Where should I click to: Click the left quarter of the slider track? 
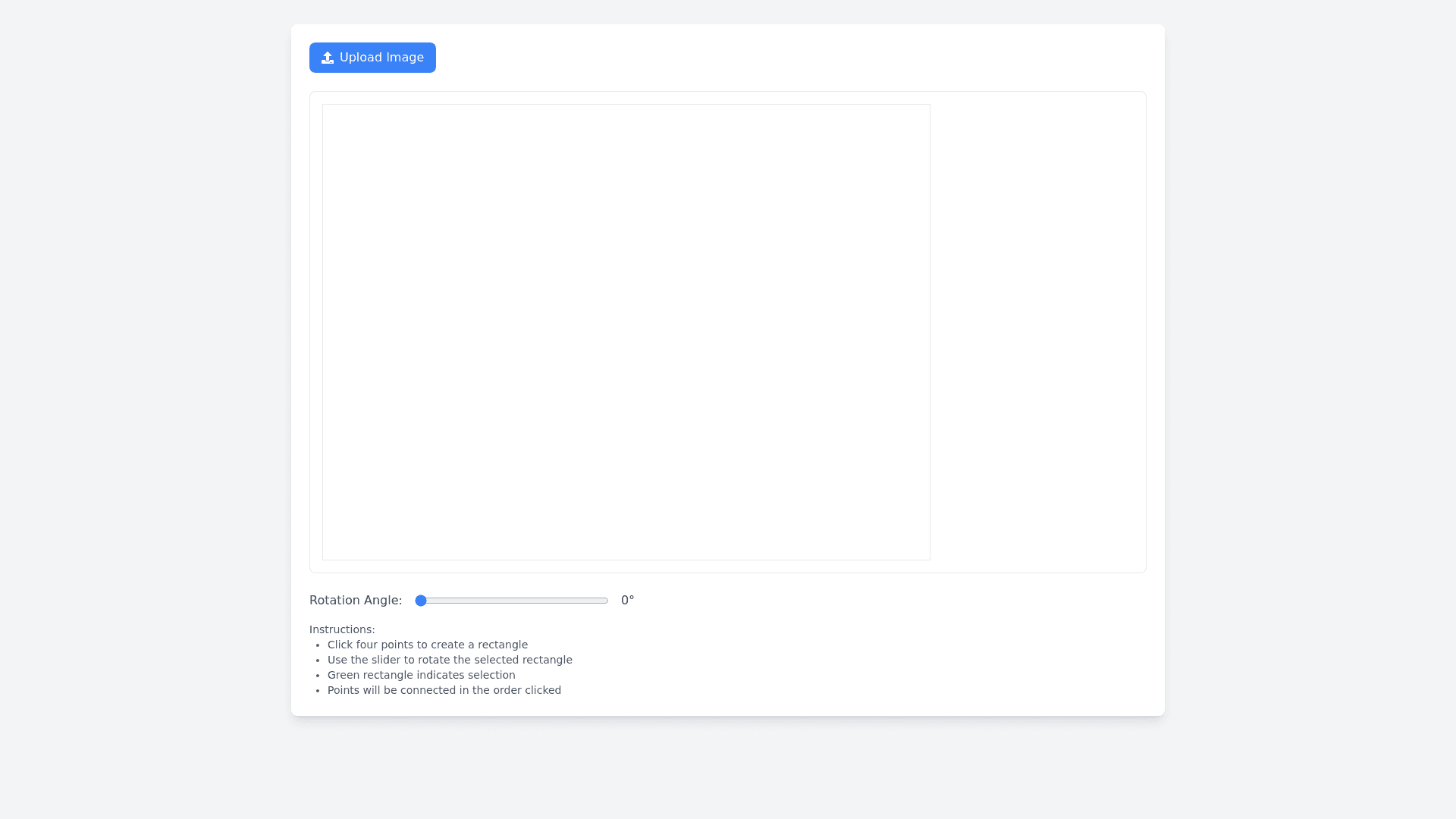point(465,601)
